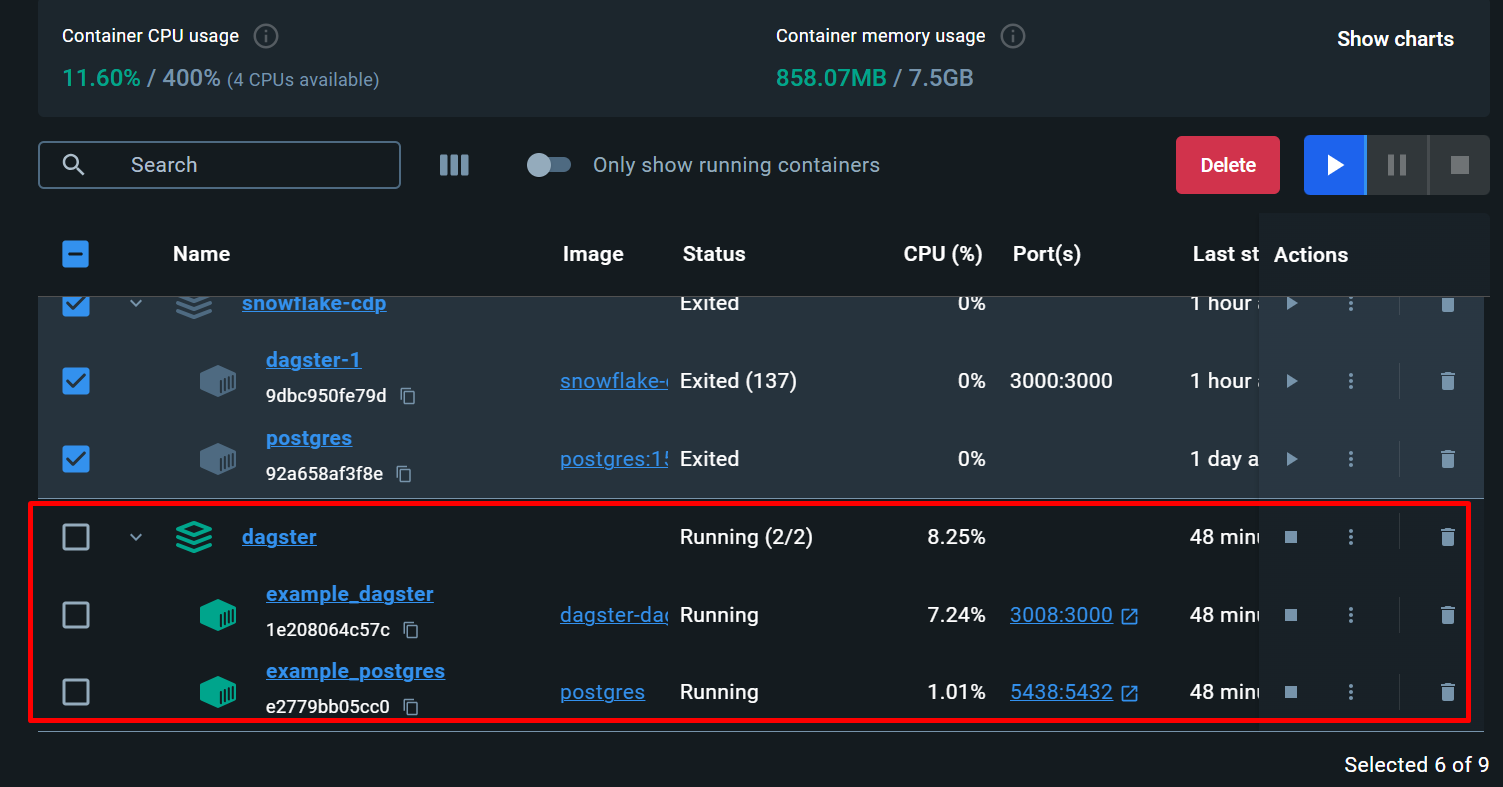This screenshot has width=1503, height=787.
Task: Uncheck the dagster-1 container checkbox
Action: coord(76,381)
